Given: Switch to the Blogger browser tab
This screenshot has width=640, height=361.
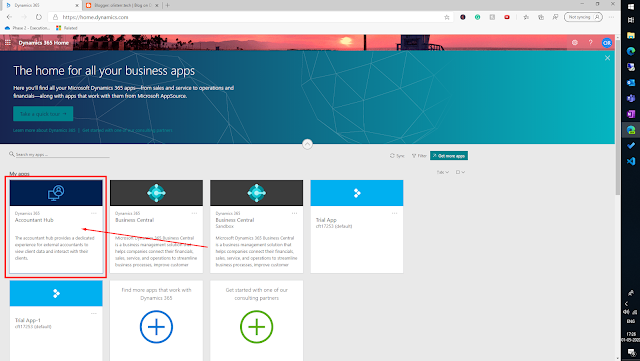Looking at the screenshot, I should pyautogui.click(x=122, y=5).
